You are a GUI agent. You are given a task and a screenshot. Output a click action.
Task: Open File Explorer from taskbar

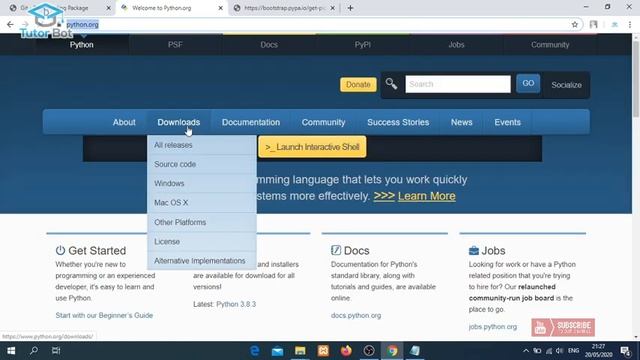coord(300,351)
